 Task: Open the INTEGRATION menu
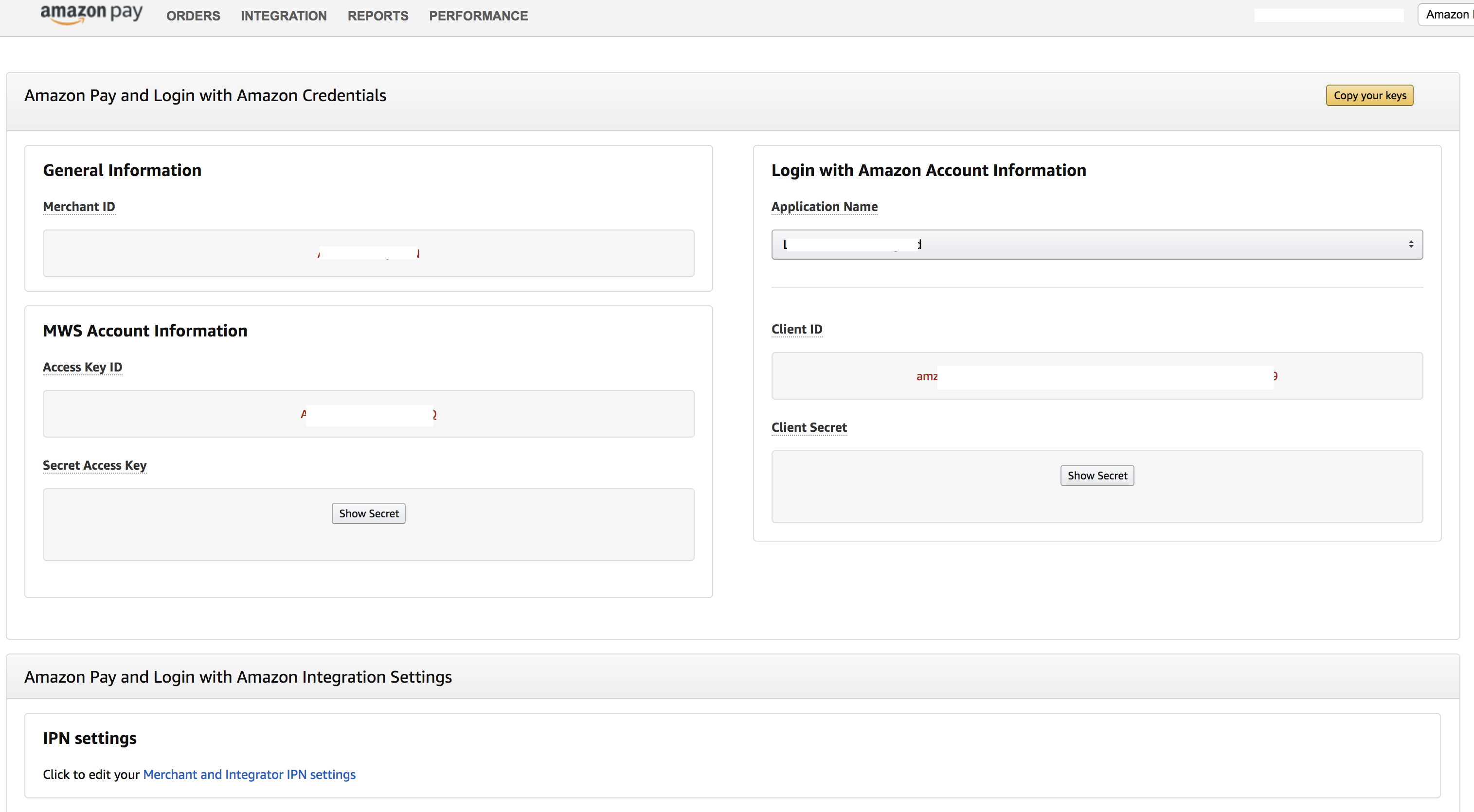point(283,16)
